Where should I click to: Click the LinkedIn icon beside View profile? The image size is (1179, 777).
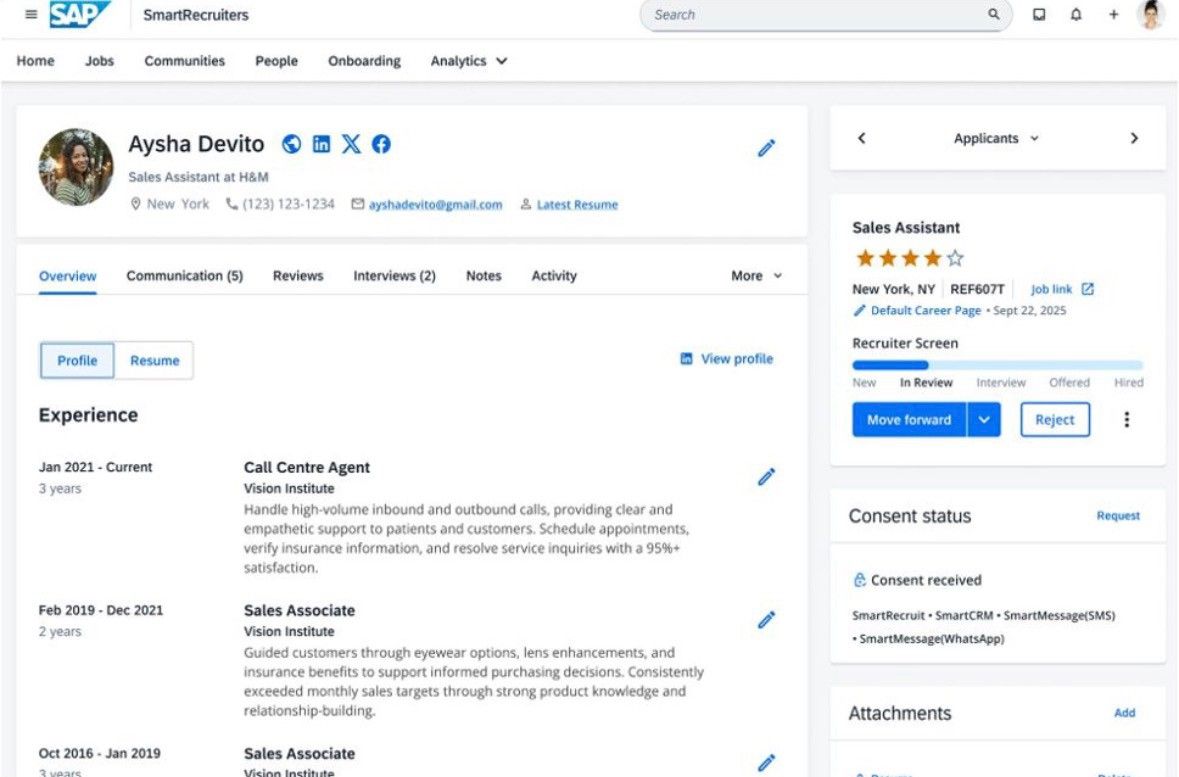[x=686, y=359]
